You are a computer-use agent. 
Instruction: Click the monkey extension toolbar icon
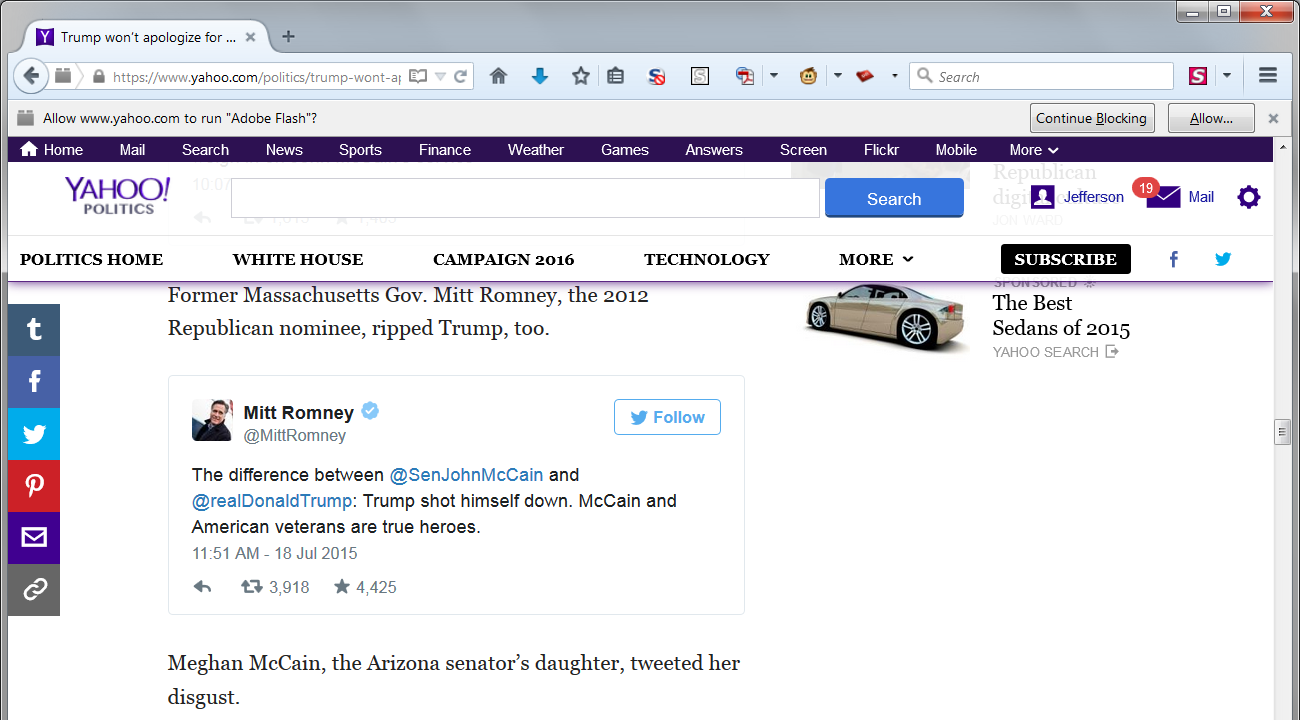(x=808, y=76)
